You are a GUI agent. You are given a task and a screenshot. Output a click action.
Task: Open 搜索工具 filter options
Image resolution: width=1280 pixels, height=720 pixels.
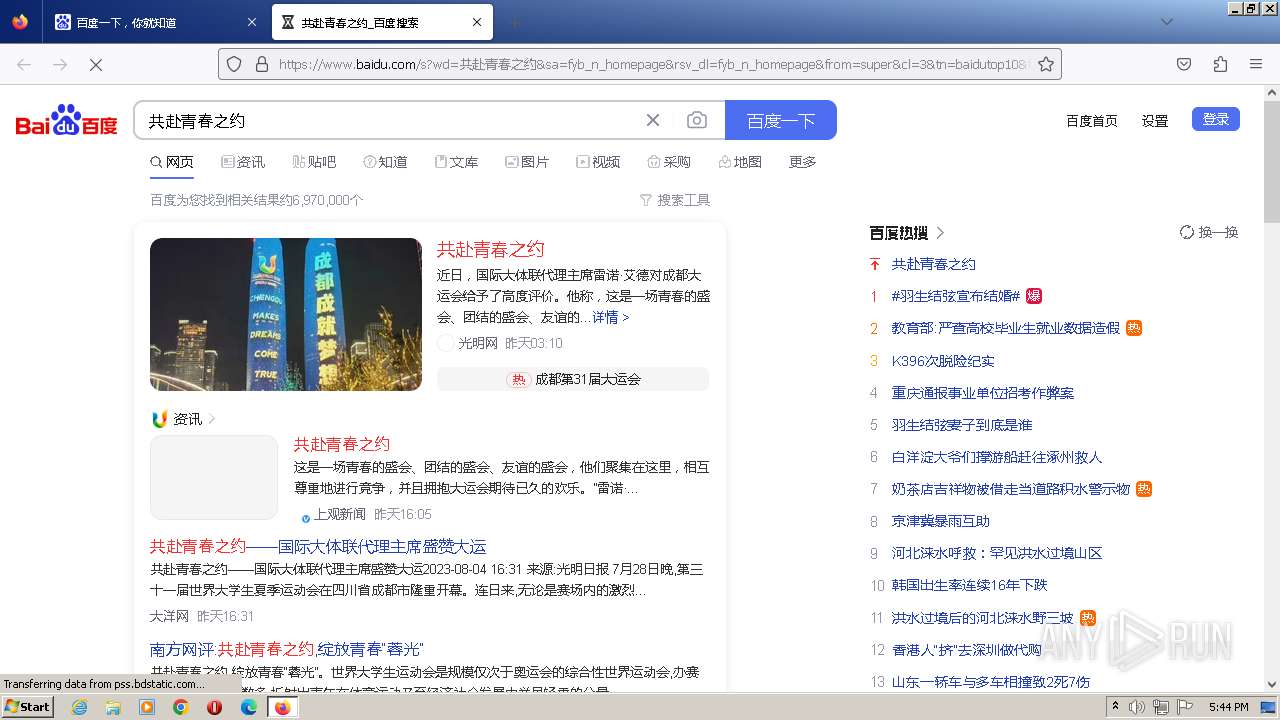pos(675,200)
